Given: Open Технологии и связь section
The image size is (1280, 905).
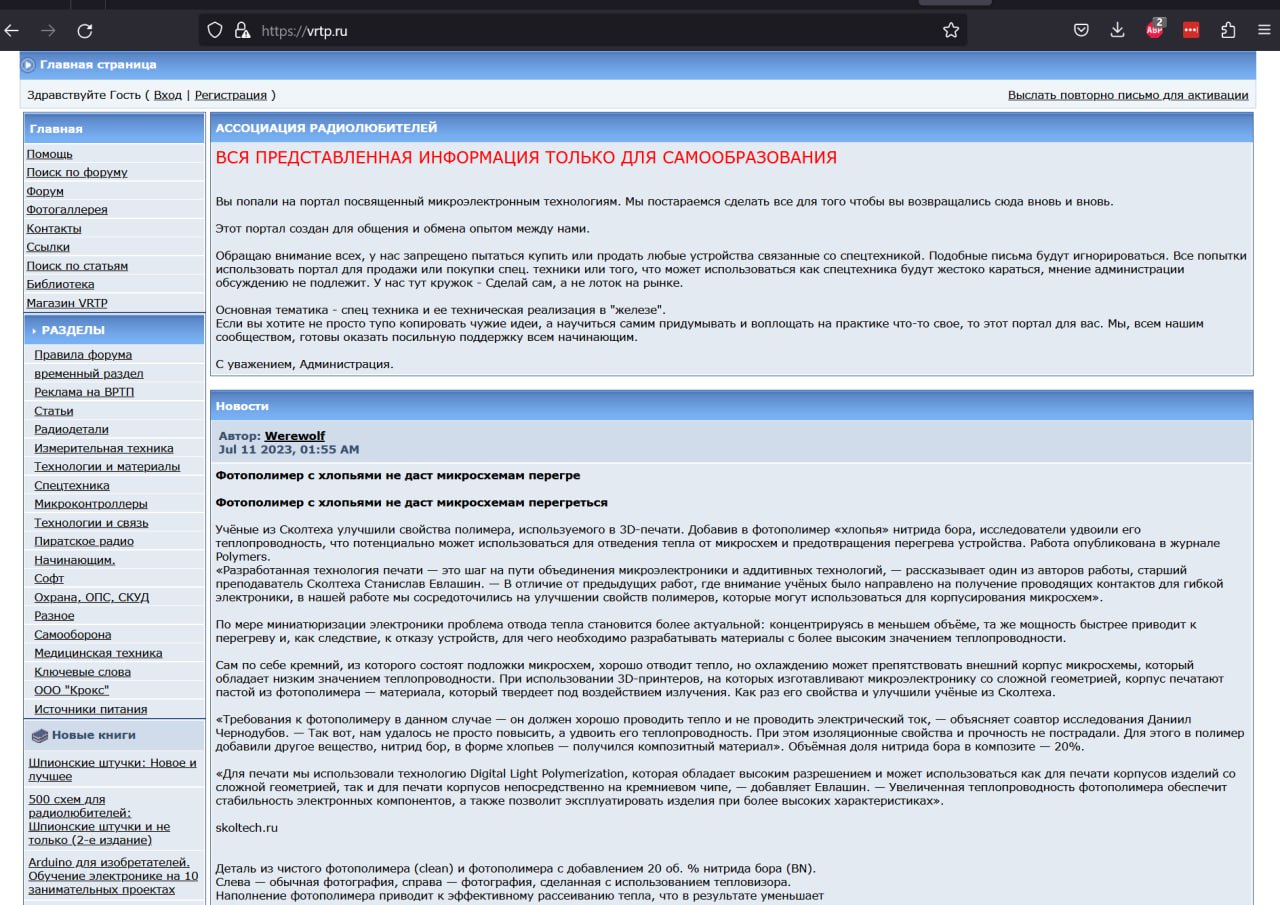Looking at the screenshot, I should click(91, 523).
